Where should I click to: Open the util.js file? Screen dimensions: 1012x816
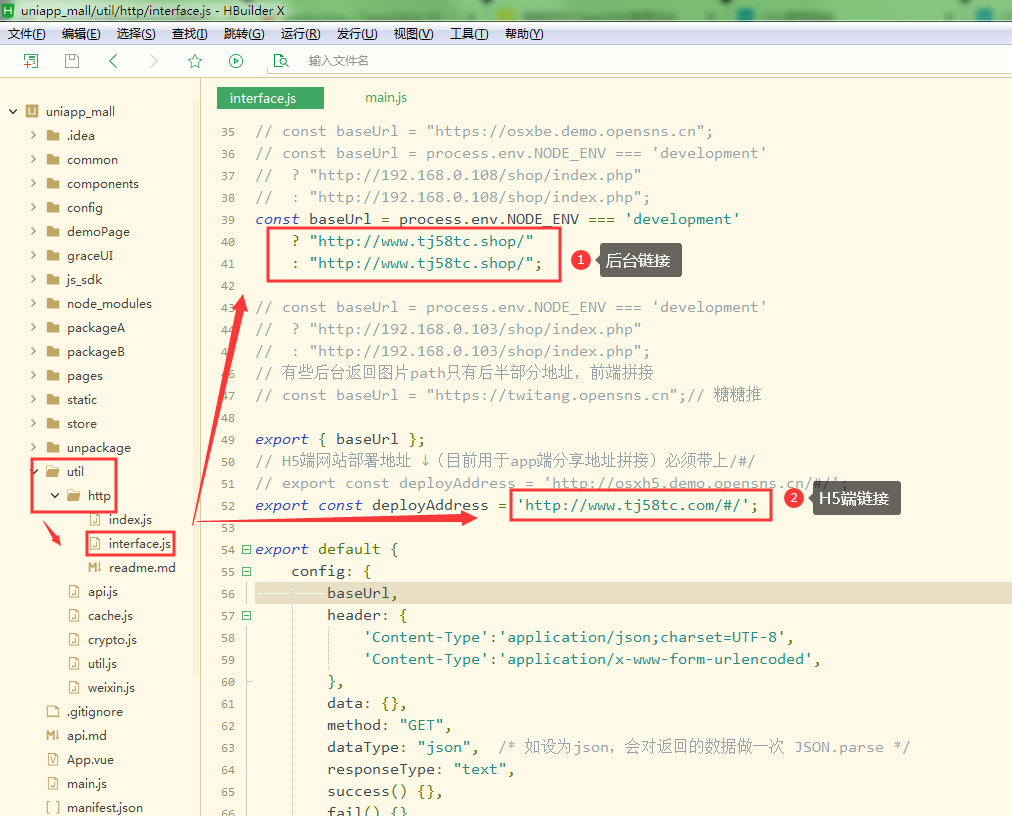pyautogui.click(x=102, y=664)
